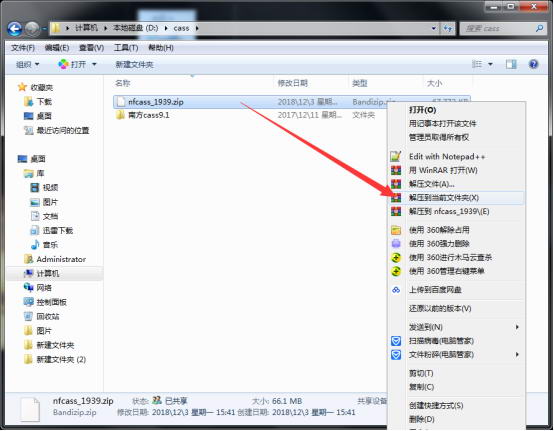Choose 复制(C) in context menu
This screenshot has height=431, width=554.
(421, 387)
